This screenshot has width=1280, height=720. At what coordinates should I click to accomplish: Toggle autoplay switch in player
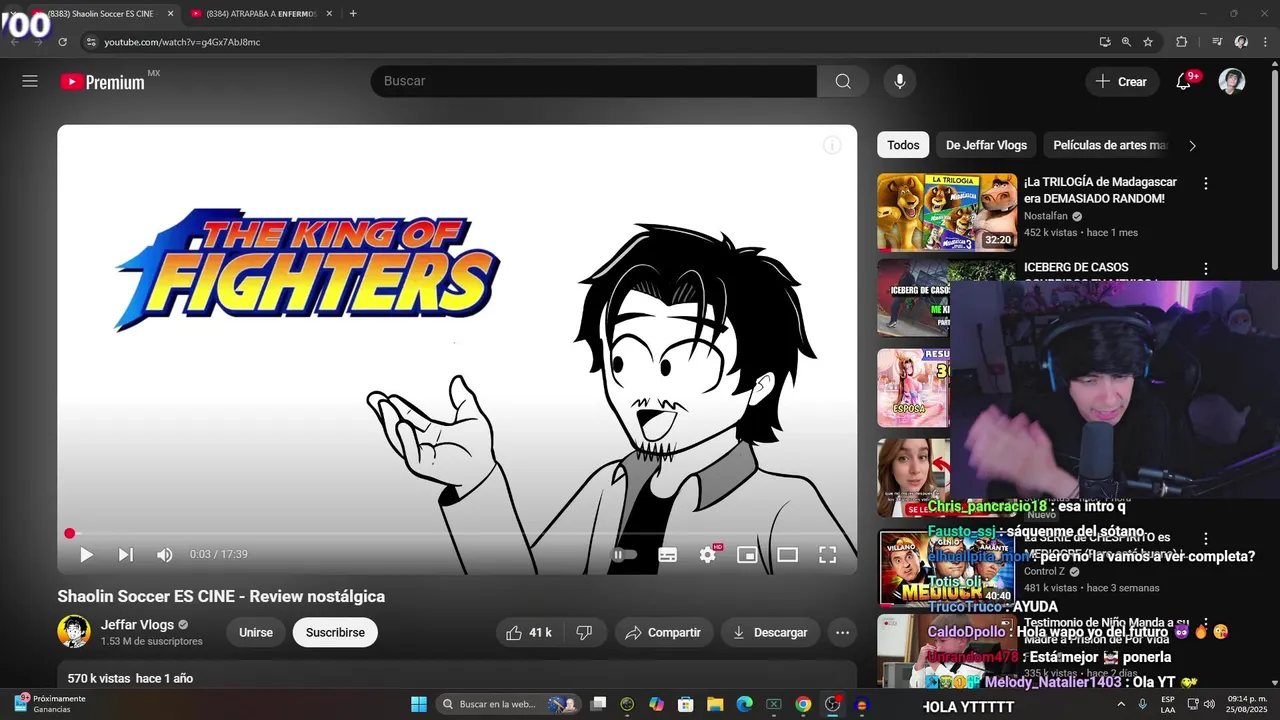click(x=624, y=554)
